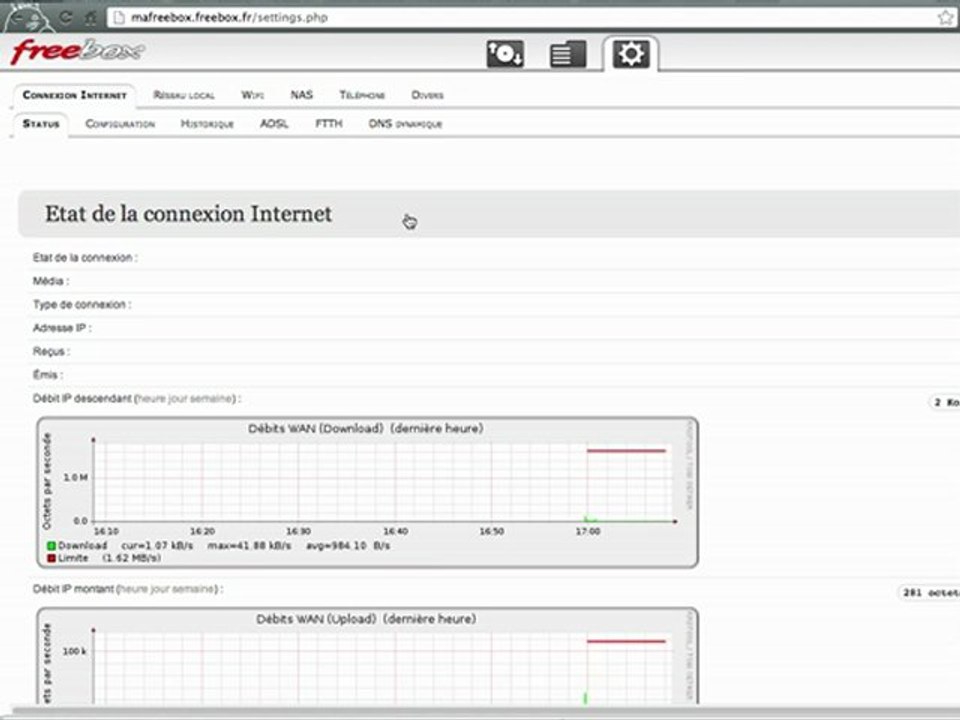Select the settings gear icon
This screenshot has width=960, height=720.
pos(631,54)
